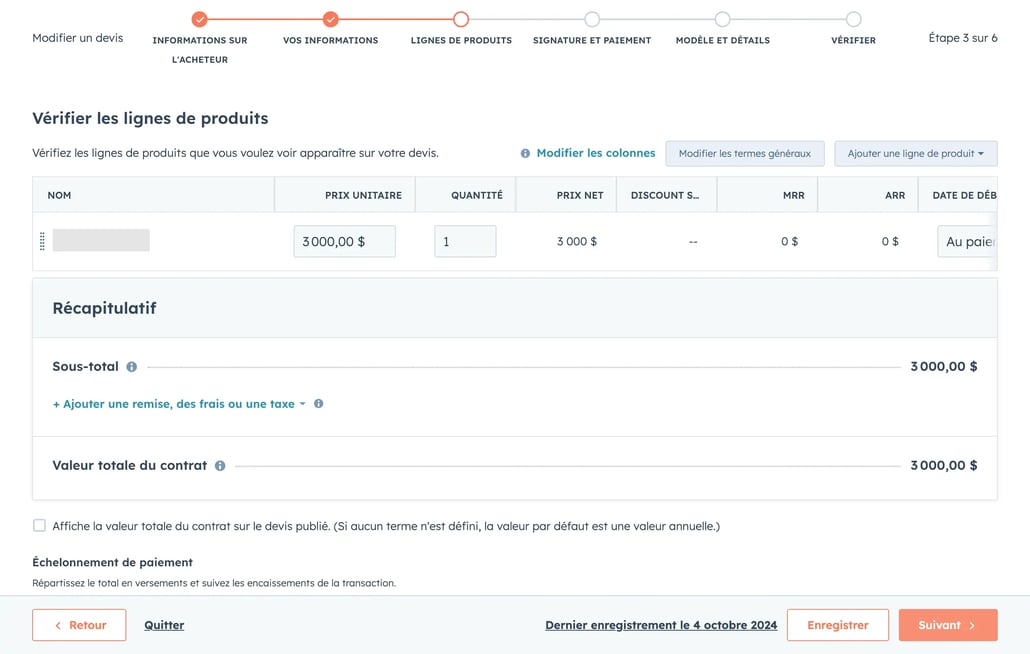1030x654 pixels.
Task: Click the Enregistrer button
Action: click(837, 625)
